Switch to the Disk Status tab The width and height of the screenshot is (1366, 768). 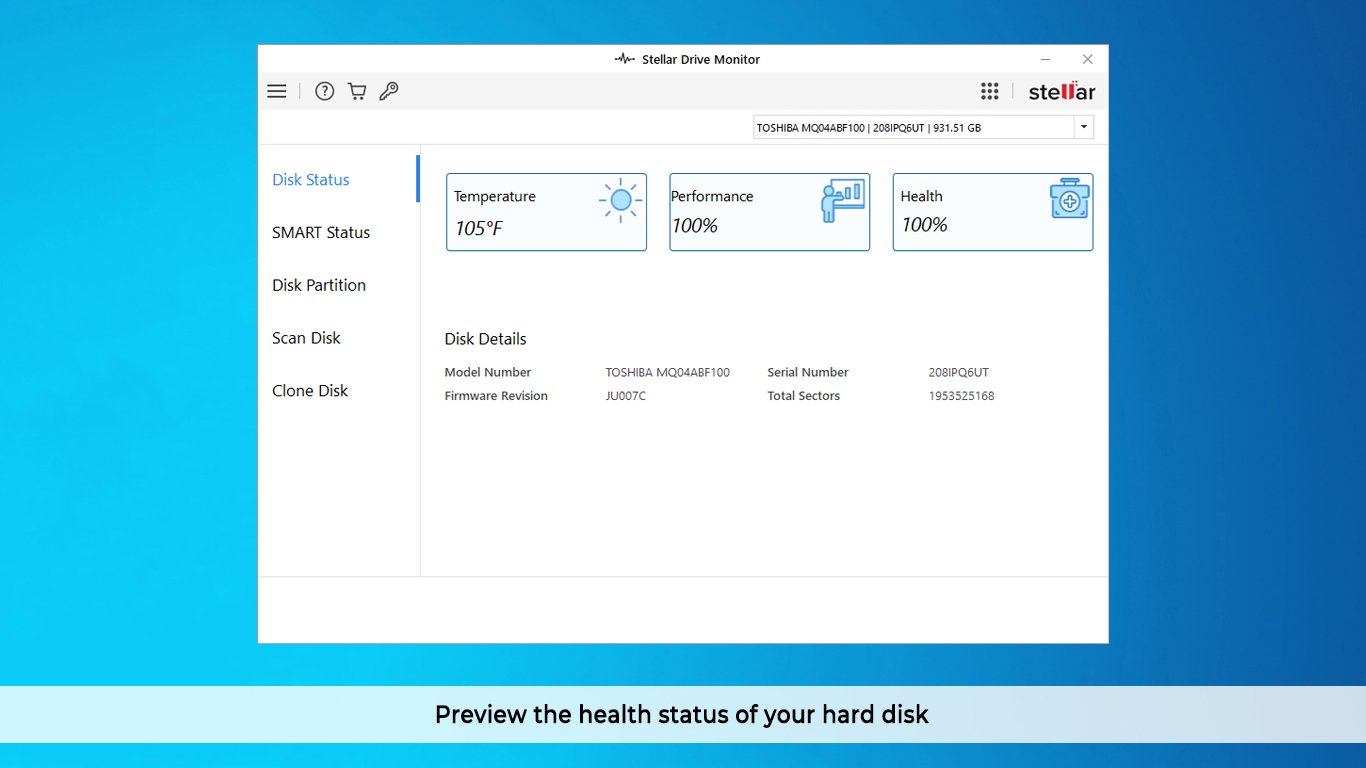pyautogui.click(x=311, y=180)
